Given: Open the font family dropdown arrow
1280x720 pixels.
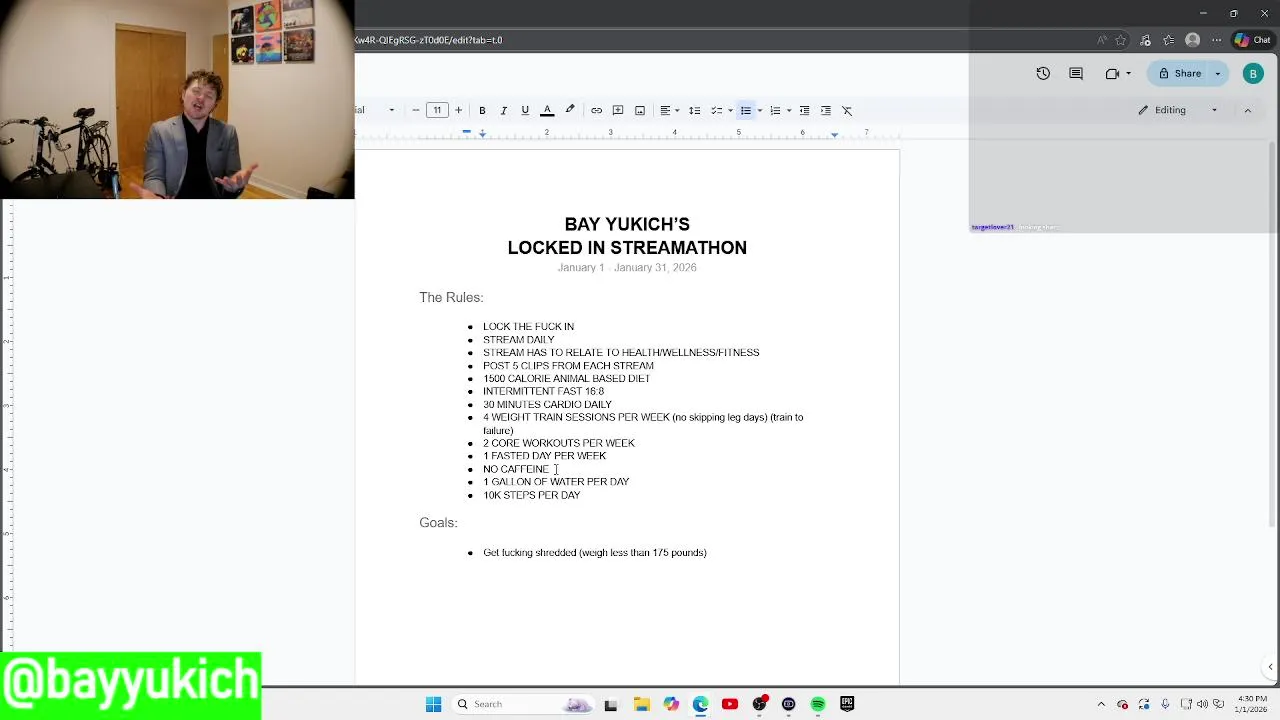Looking at the screenshot, I should [x=391, y=110].
